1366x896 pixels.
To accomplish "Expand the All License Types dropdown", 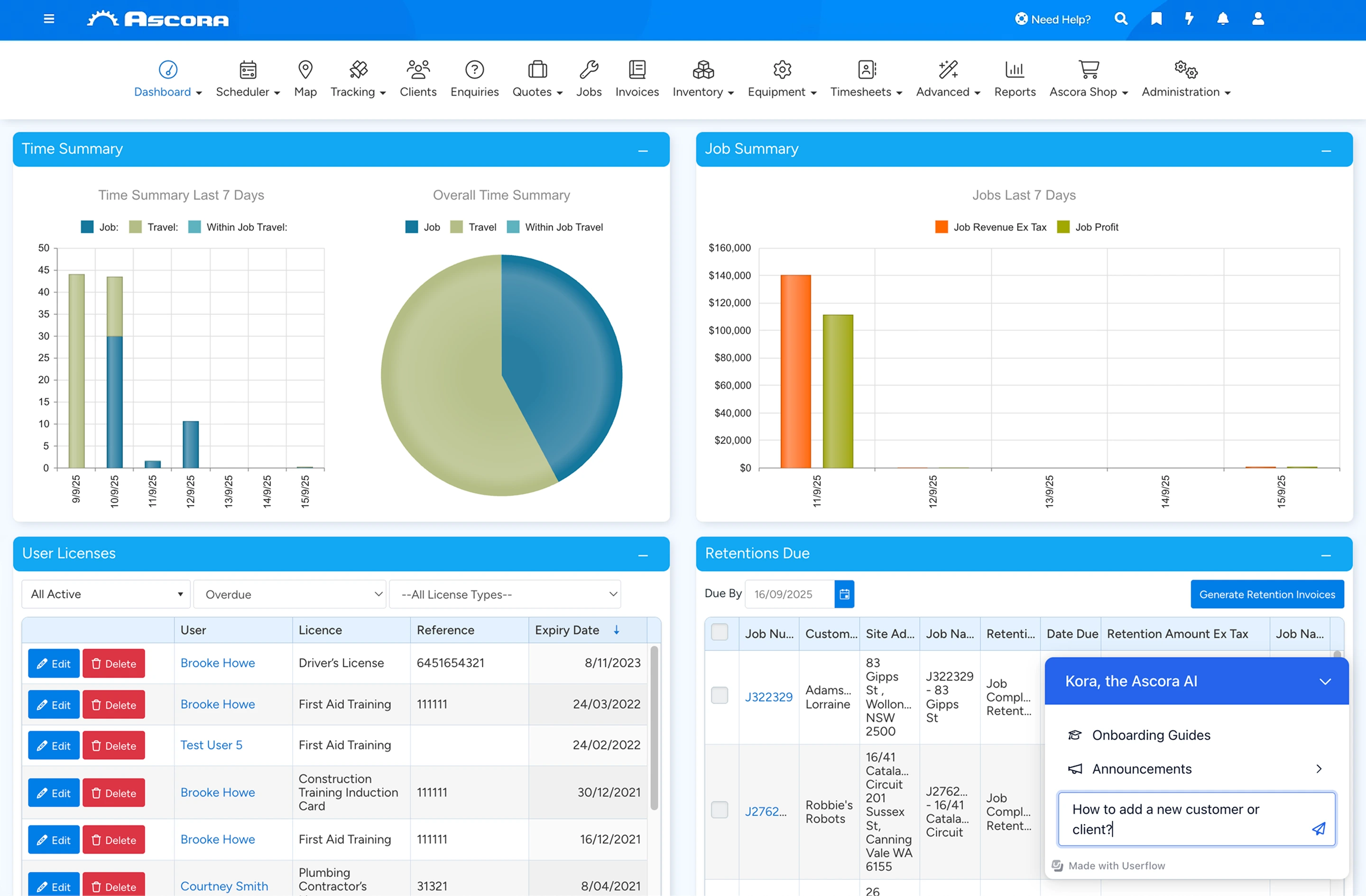I will 505,594.
